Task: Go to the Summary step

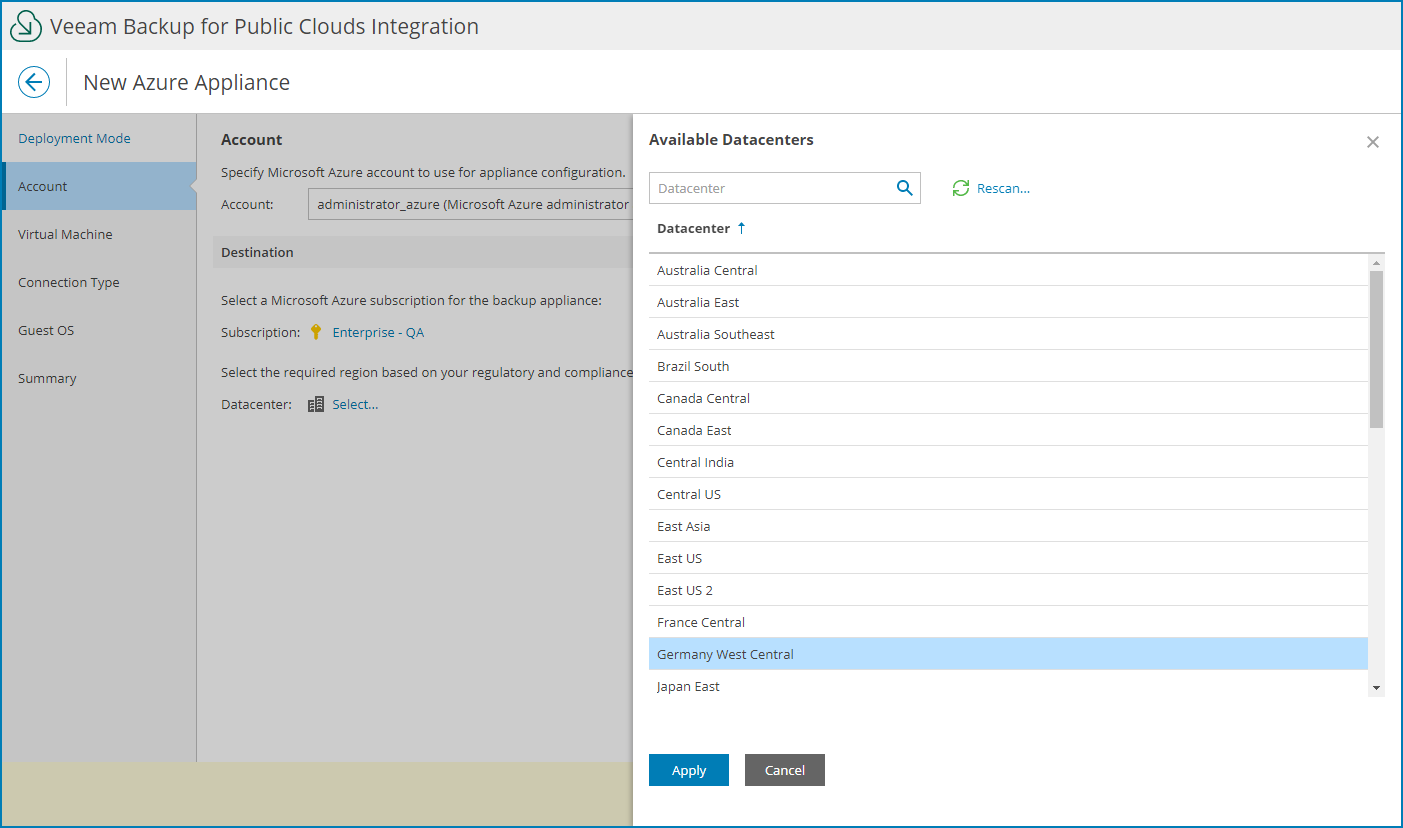Action: click(47, 378)
